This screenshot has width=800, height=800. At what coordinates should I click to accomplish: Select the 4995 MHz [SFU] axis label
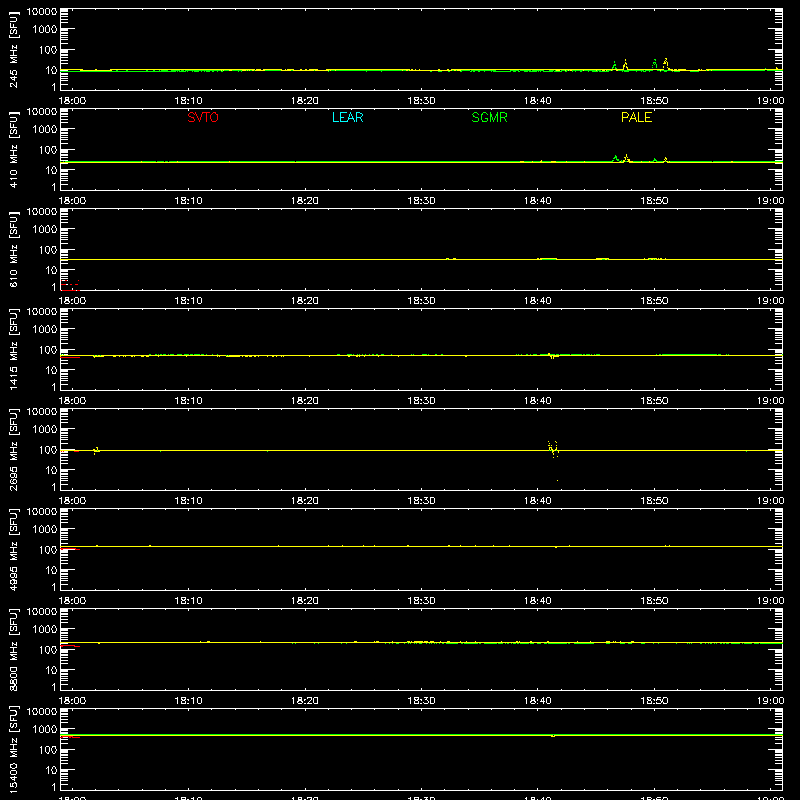(x=13, y=549)
